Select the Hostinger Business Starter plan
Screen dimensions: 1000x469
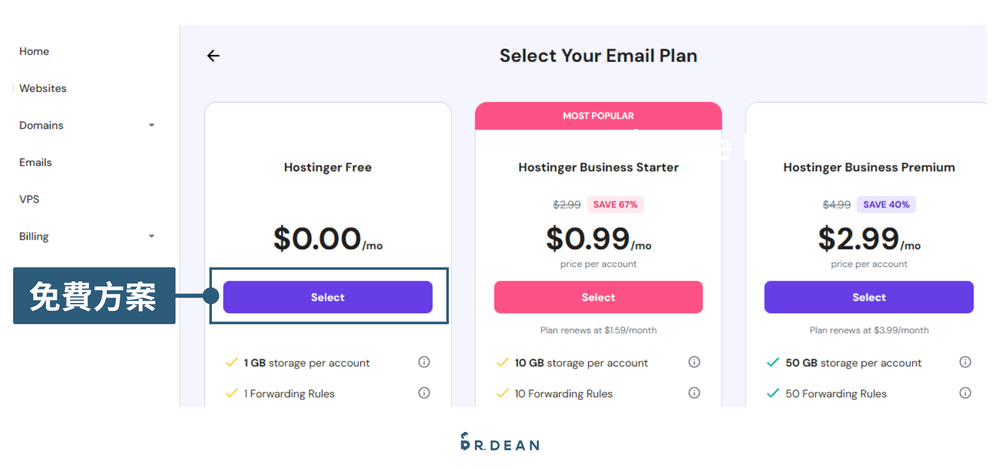coord(598,297)
